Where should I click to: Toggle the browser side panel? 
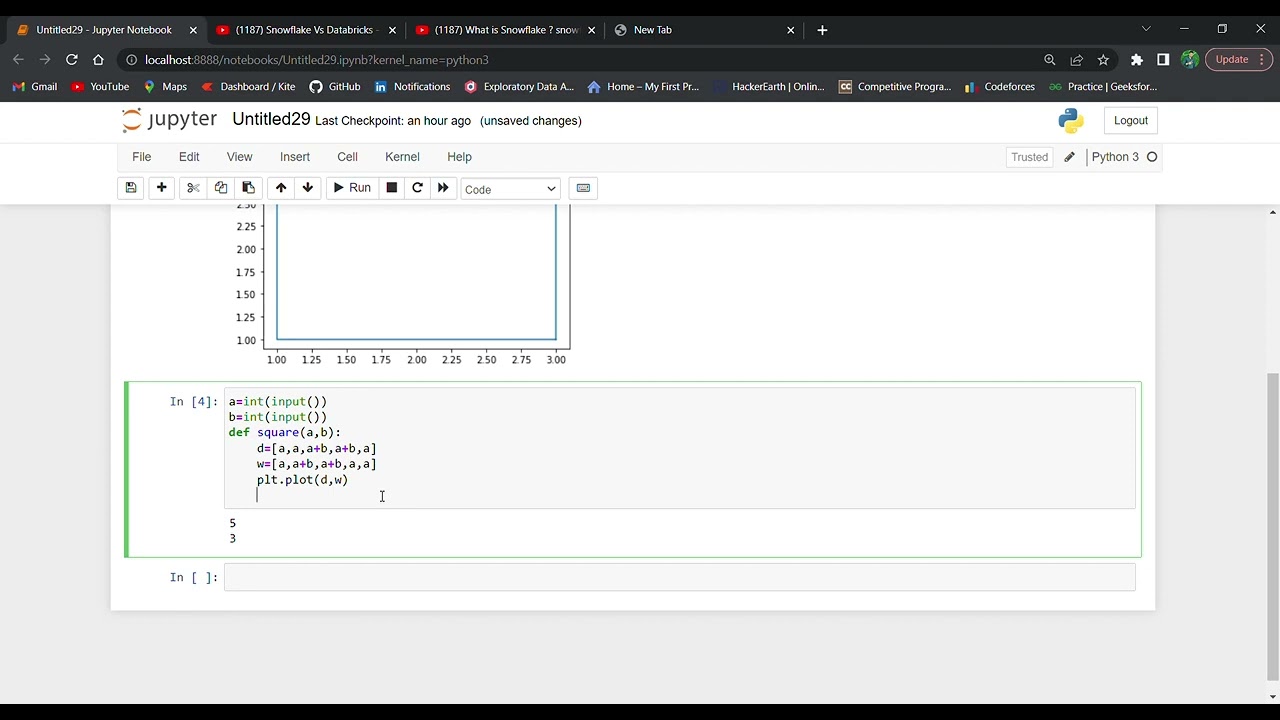point(1163,60)
